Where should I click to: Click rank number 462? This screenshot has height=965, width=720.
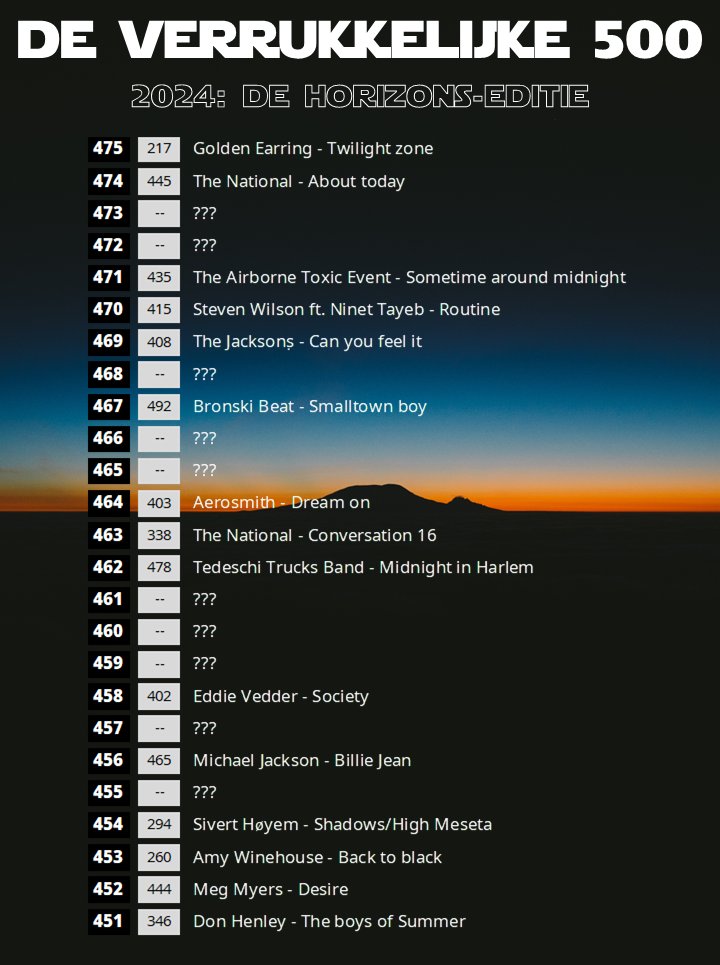(x=108, y=567)
